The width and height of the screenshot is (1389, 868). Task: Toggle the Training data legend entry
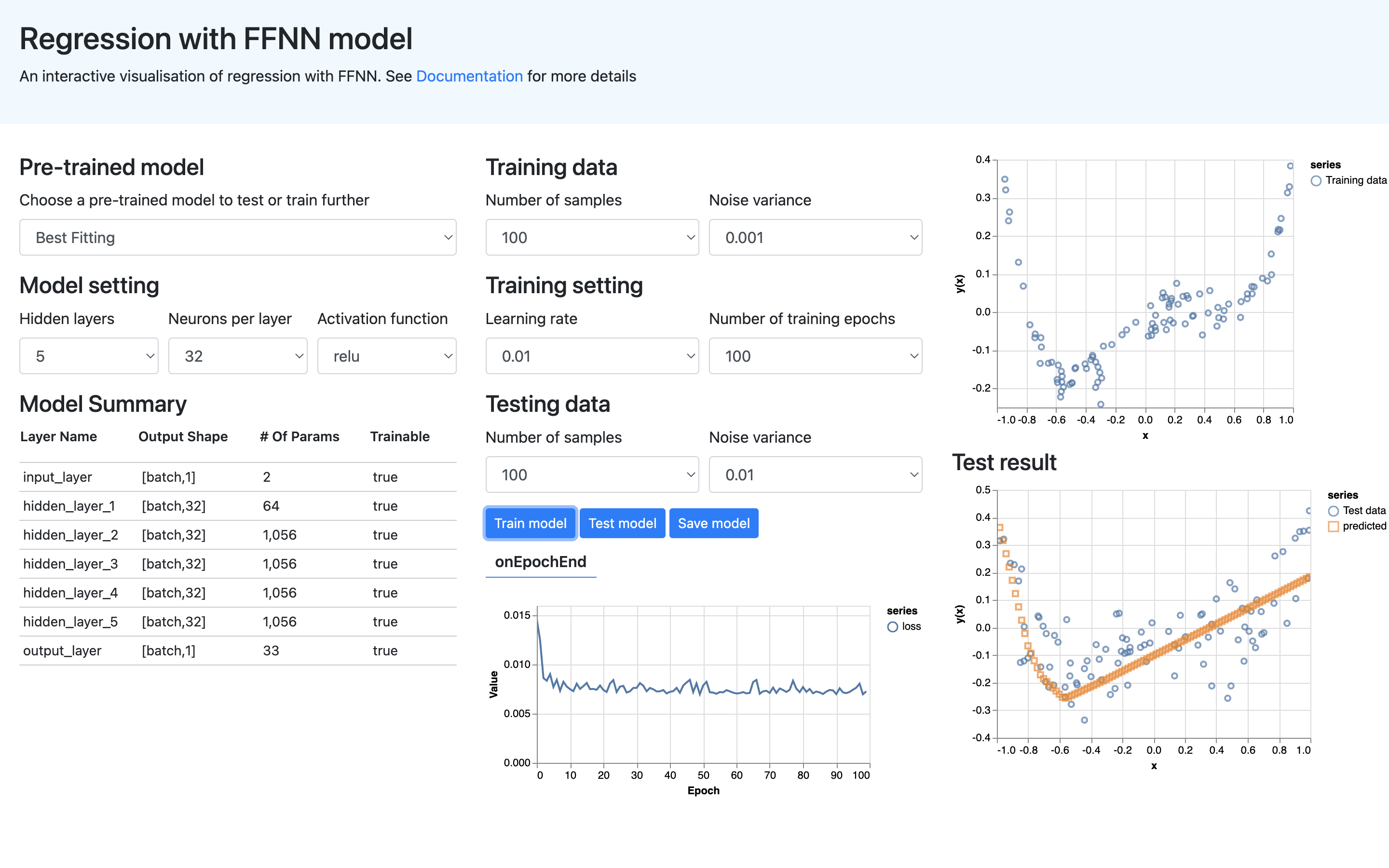point(1349,180)
